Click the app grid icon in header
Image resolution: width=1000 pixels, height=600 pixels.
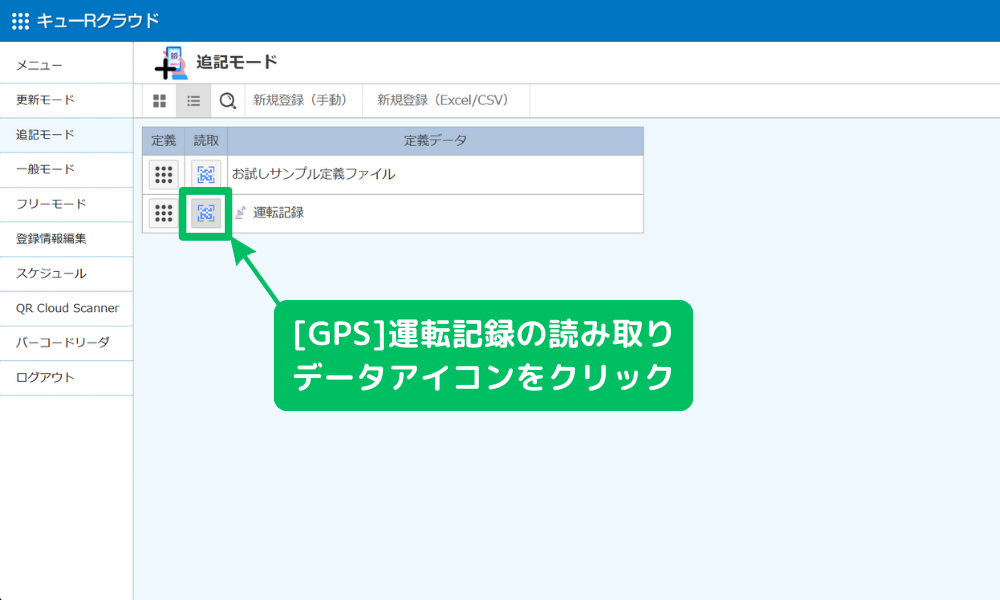pos(20,21)
